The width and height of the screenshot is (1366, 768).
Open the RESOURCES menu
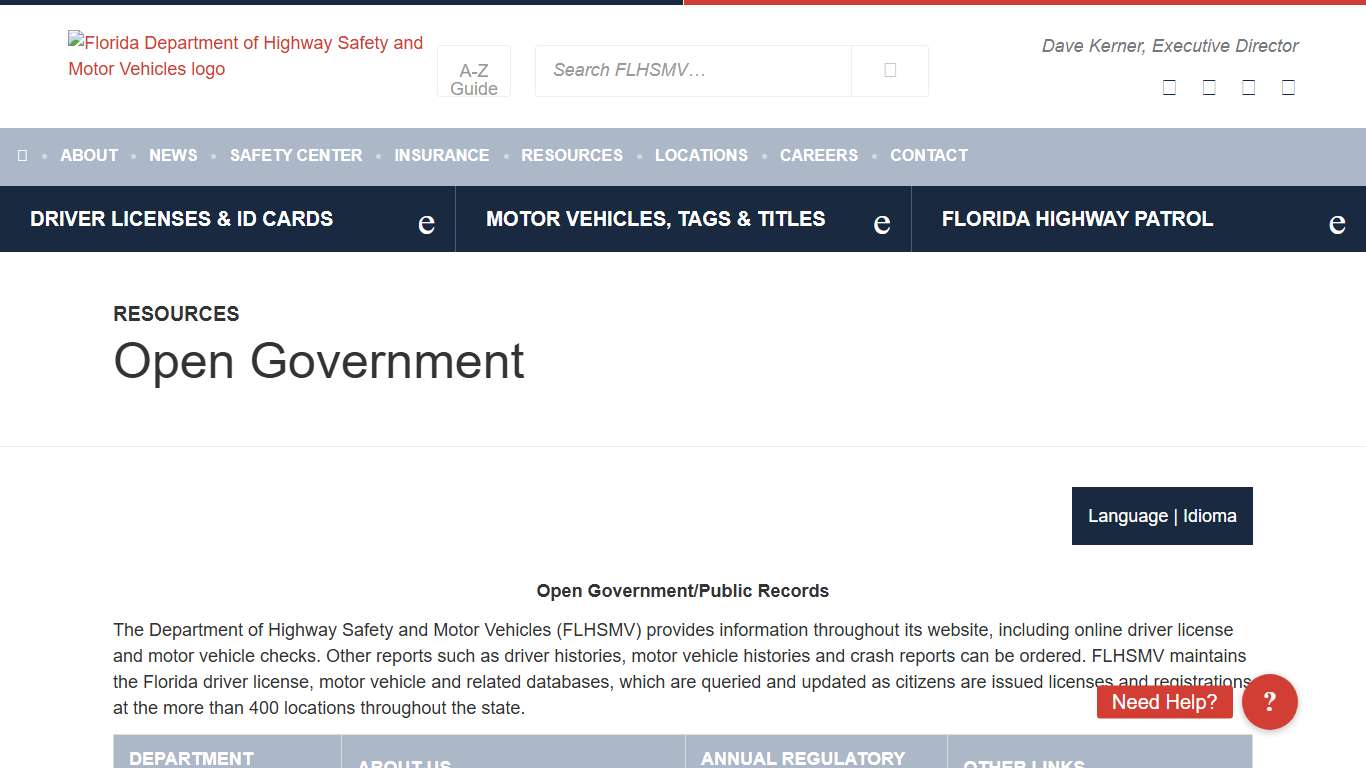click(x=571, y=156)
